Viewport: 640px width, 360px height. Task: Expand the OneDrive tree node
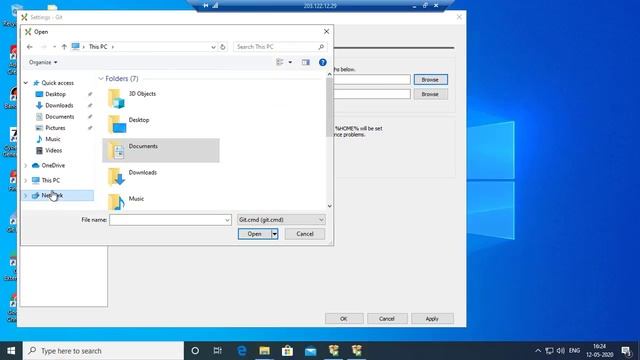click(26, 165)
